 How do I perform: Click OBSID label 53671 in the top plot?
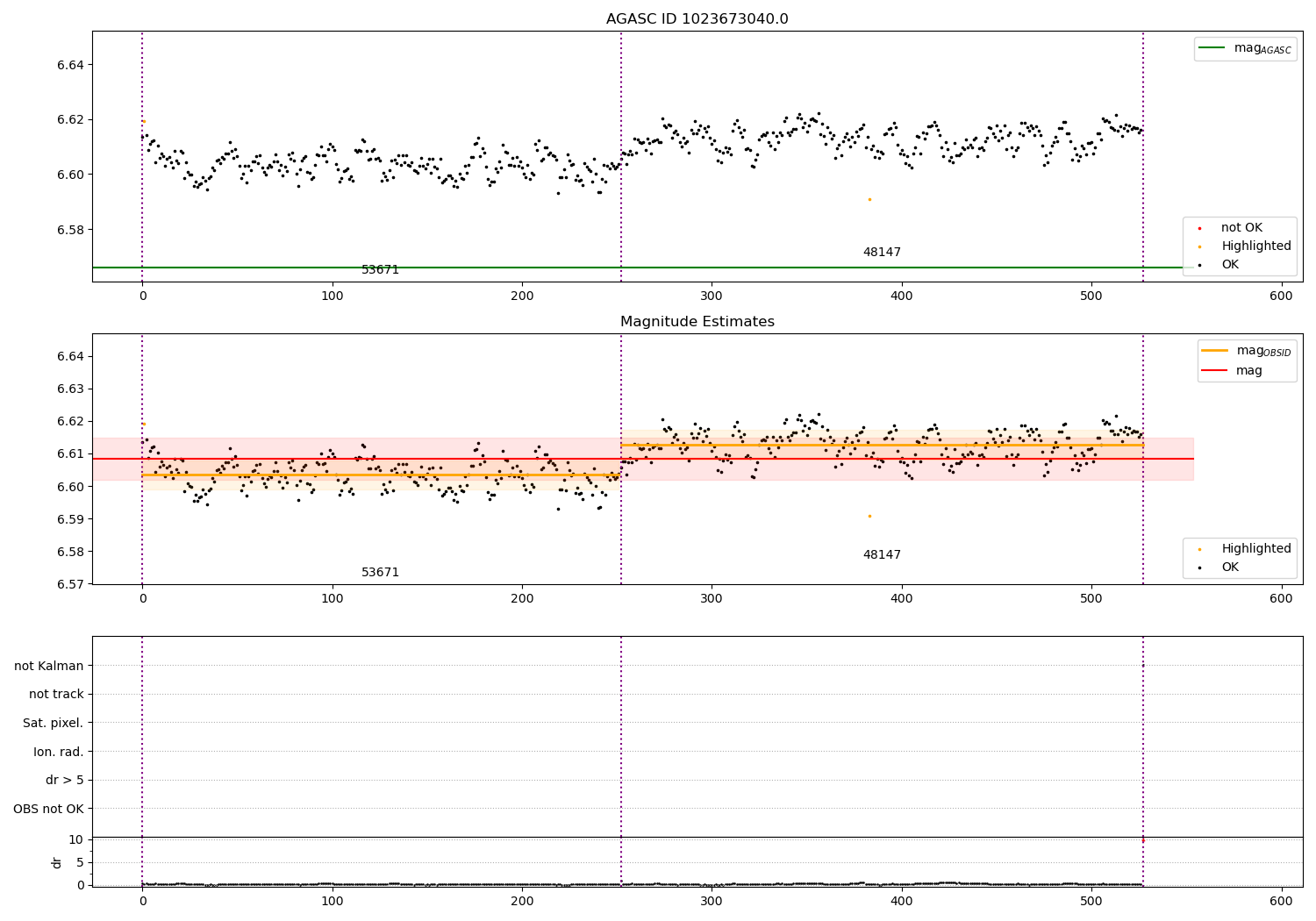click(x=380, y=270)
